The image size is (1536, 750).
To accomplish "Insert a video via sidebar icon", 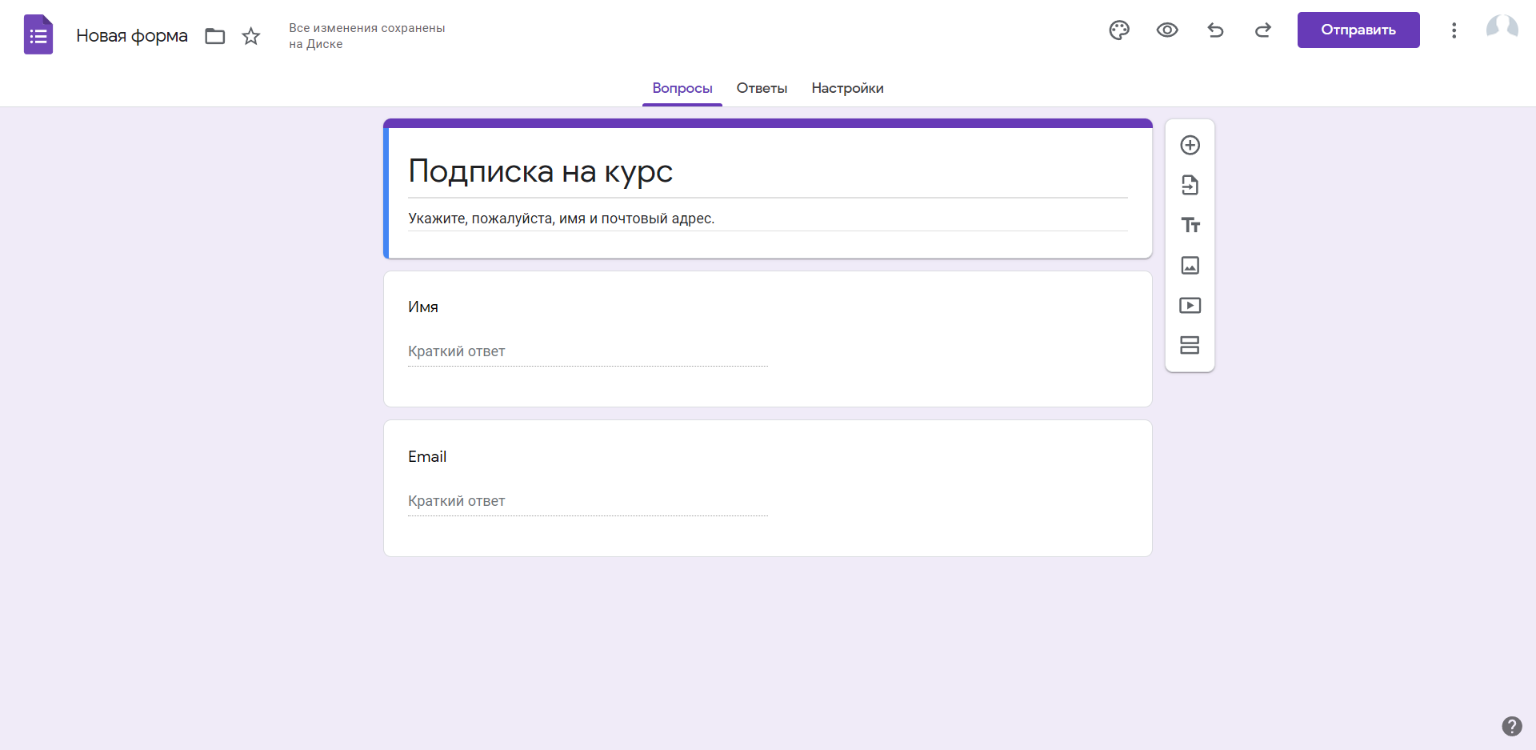I will (x=1190, y=305).
